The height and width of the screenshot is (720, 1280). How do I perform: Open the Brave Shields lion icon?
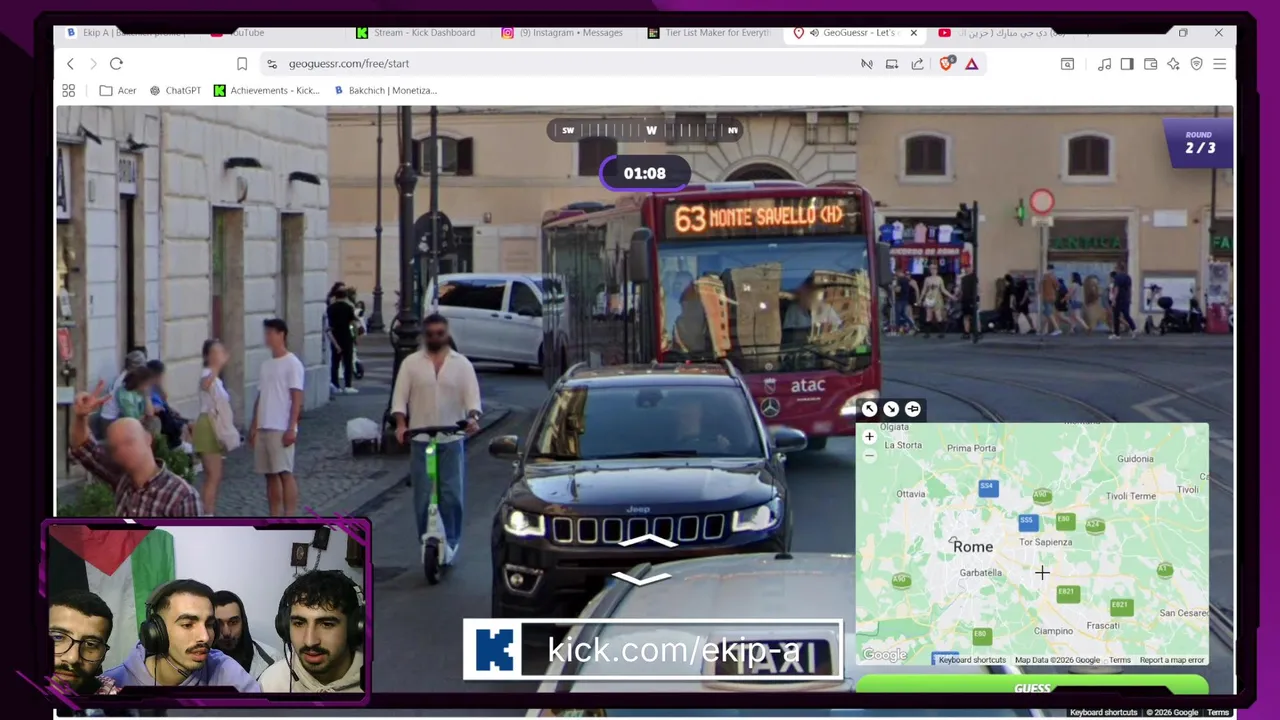coord(946,64)
